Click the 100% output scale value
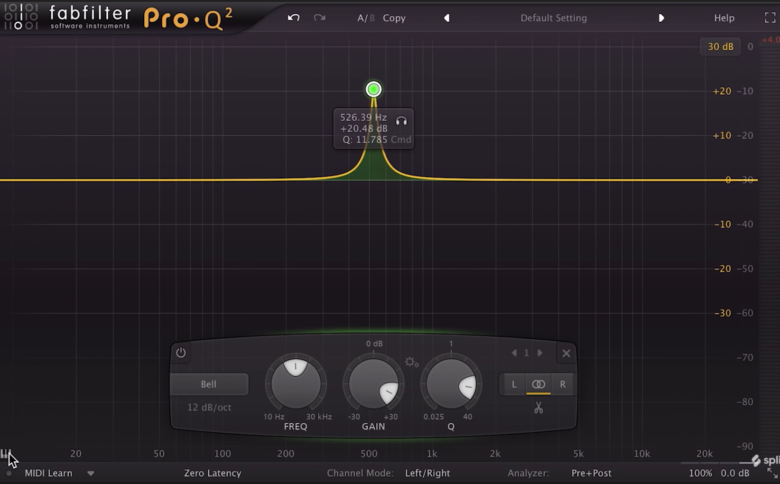780x484 pixels. (700, 473)
